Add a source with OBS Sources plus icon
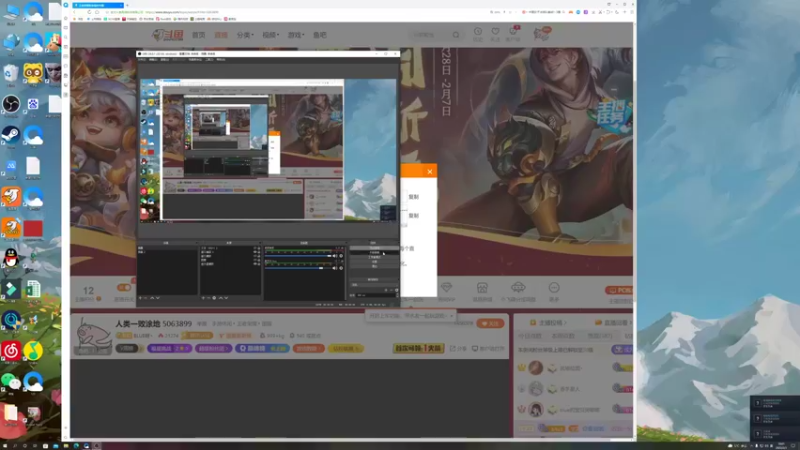This screenshot has height=450, width=800. pos(203,298)
